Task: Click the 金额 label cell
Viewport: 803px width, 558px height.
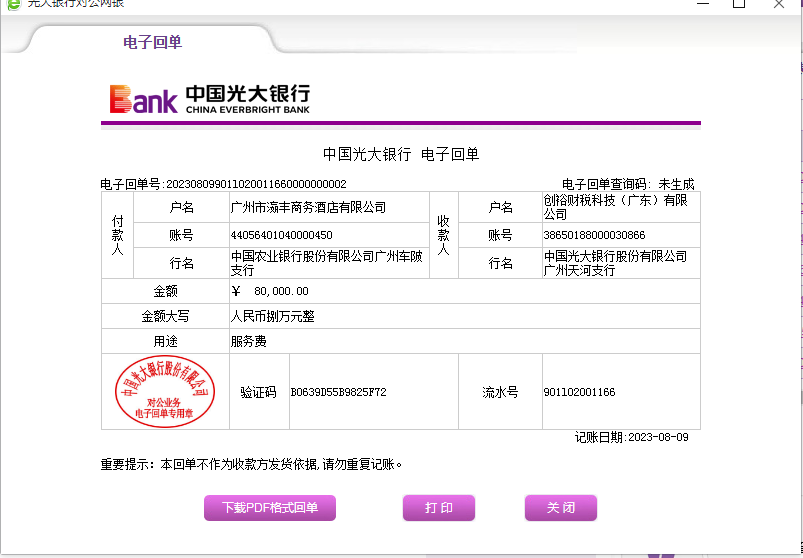Action: pyautogui.click(x=165, y=291)
